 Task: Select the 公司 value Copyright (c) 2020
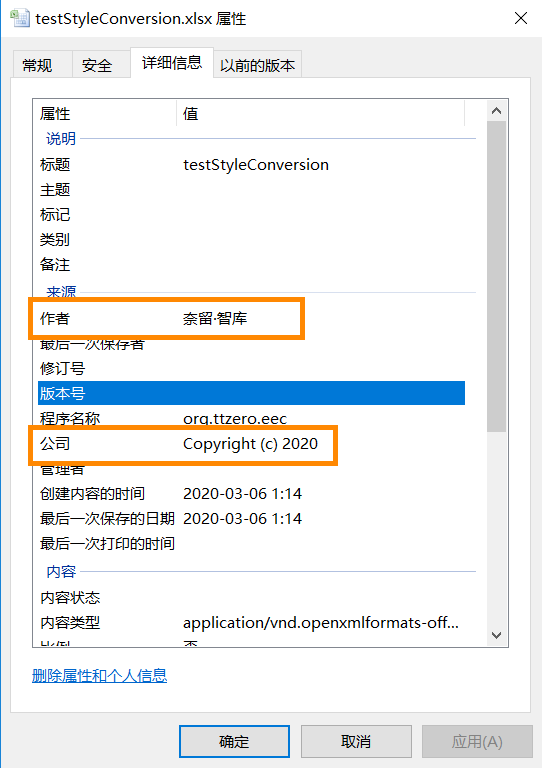[x=250, y=444]
